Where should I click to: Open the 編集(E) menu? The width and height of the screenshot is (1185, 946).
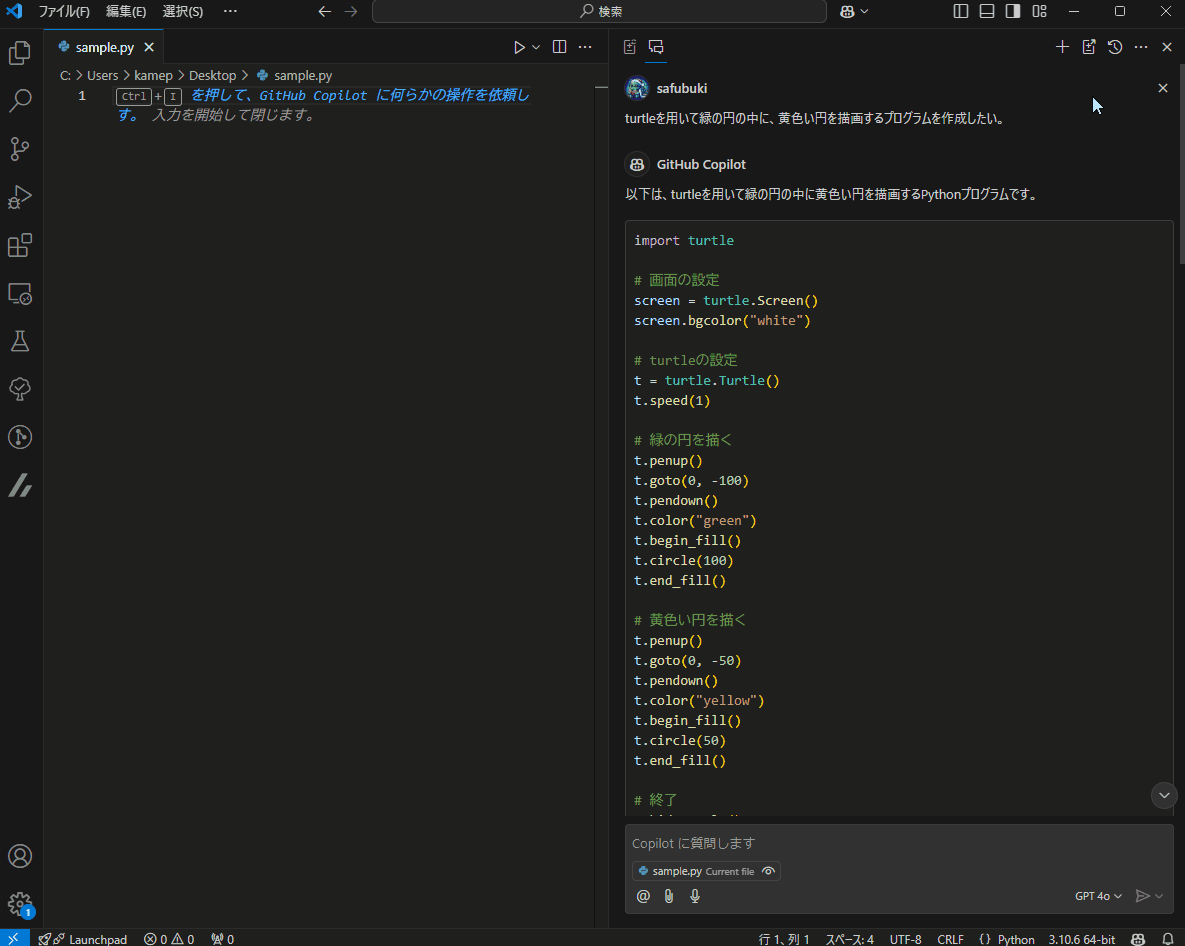point(125,11)
